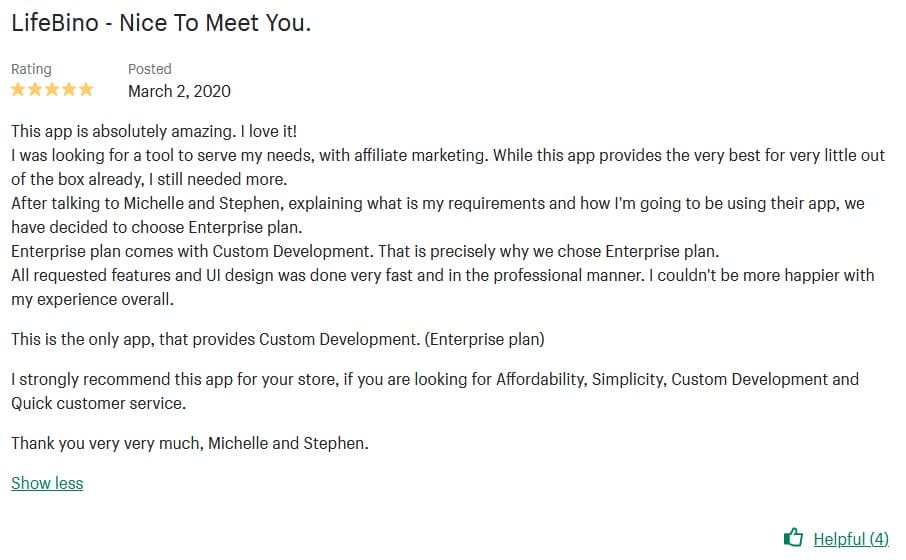Collapse the review with Show less
906x560 pixels.
(47, 483)
